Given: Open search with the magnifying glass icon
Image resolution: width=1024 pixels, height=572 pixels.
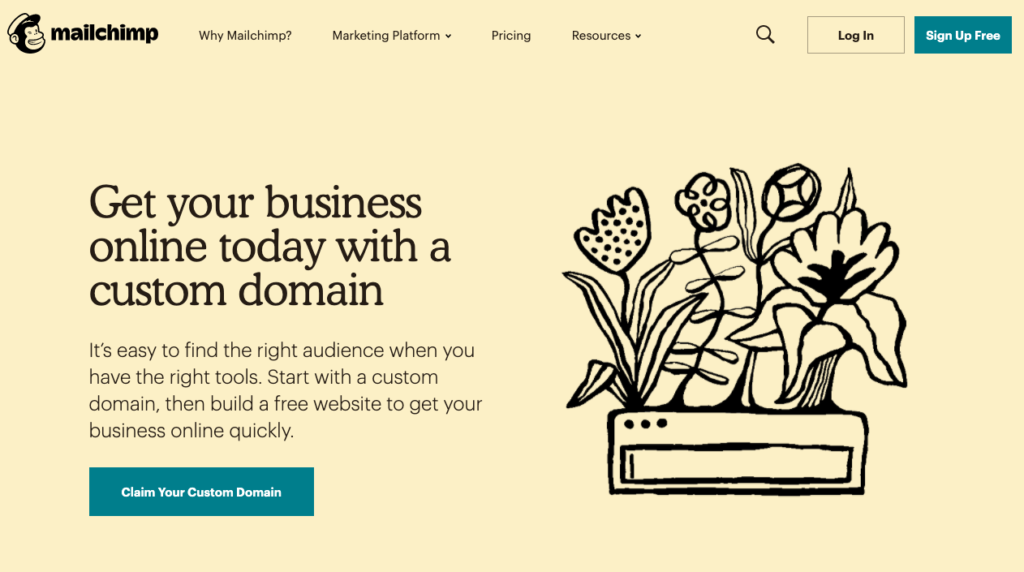Looking at the screenshot, I should coord(765,35).
